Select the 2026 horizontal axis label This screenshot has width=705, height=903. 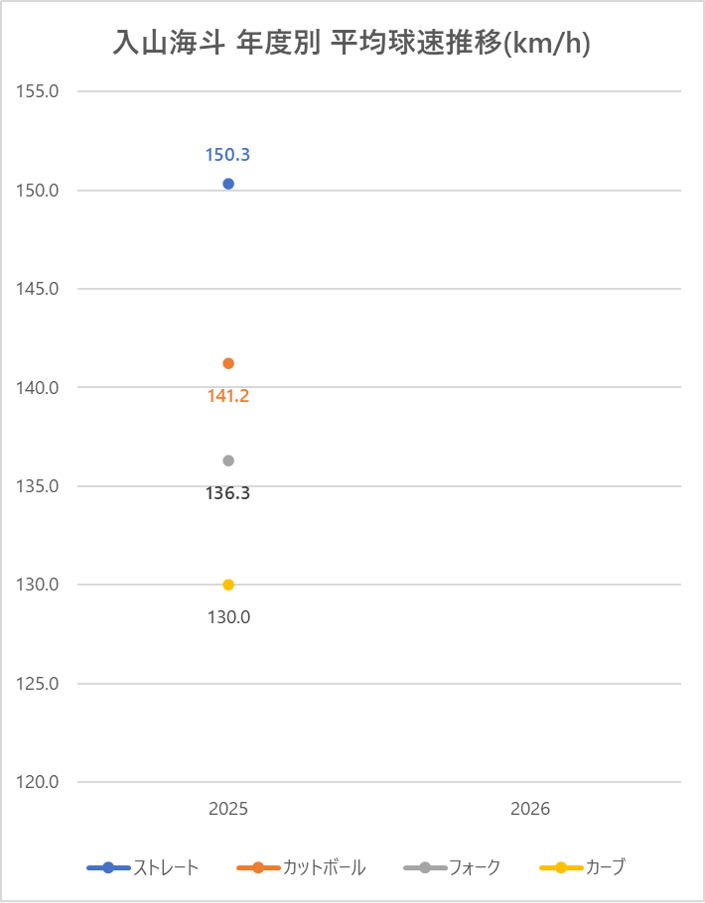pyautogui.click(x=530, y=809)
